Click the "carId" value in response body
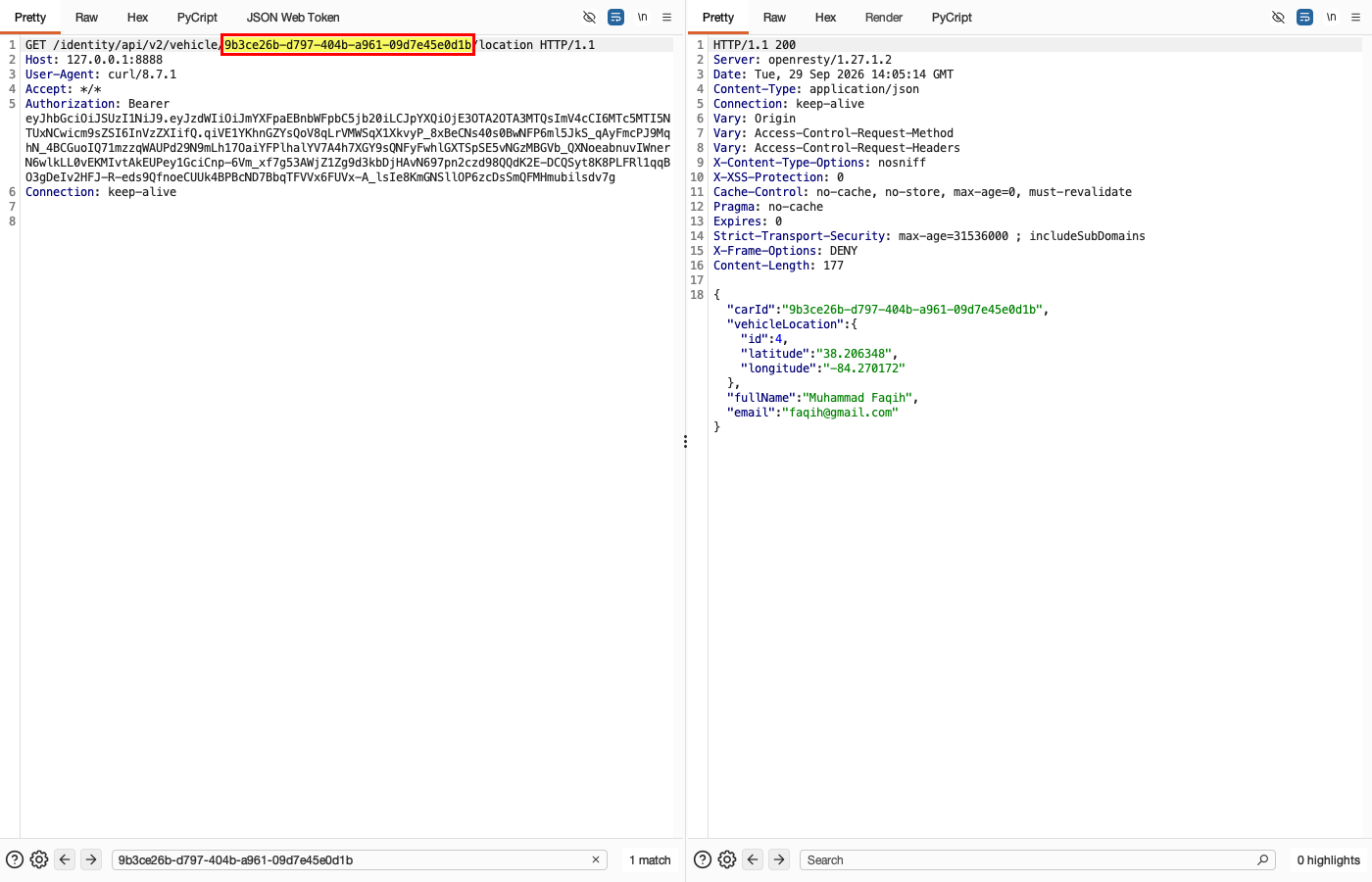Image resolution: width=1372 pixels, height=882 pixels. pos(912,310)
